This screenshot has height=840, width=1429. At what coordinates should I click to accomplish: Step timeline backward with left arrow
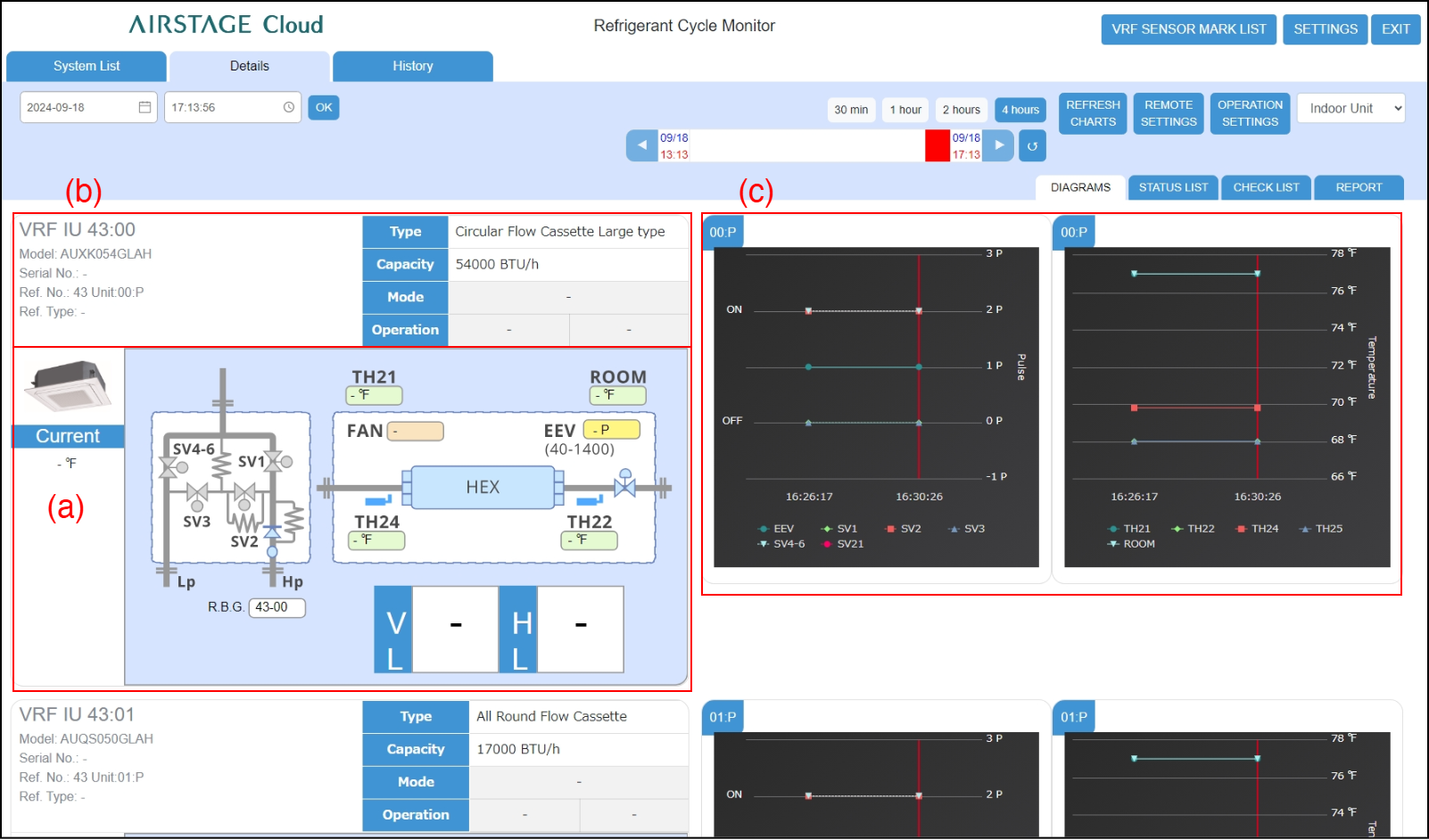click(x=641, y=145)
